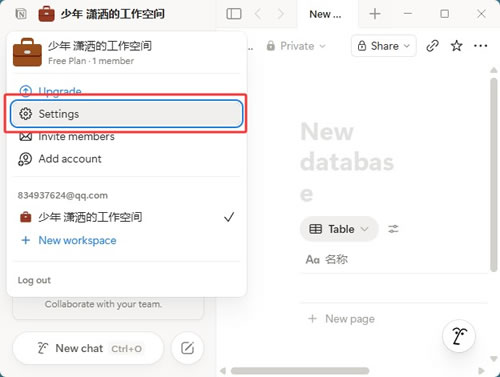Open the Private visibility dropdown
Viewport: 500px width, 377px height.
(296, 46)
